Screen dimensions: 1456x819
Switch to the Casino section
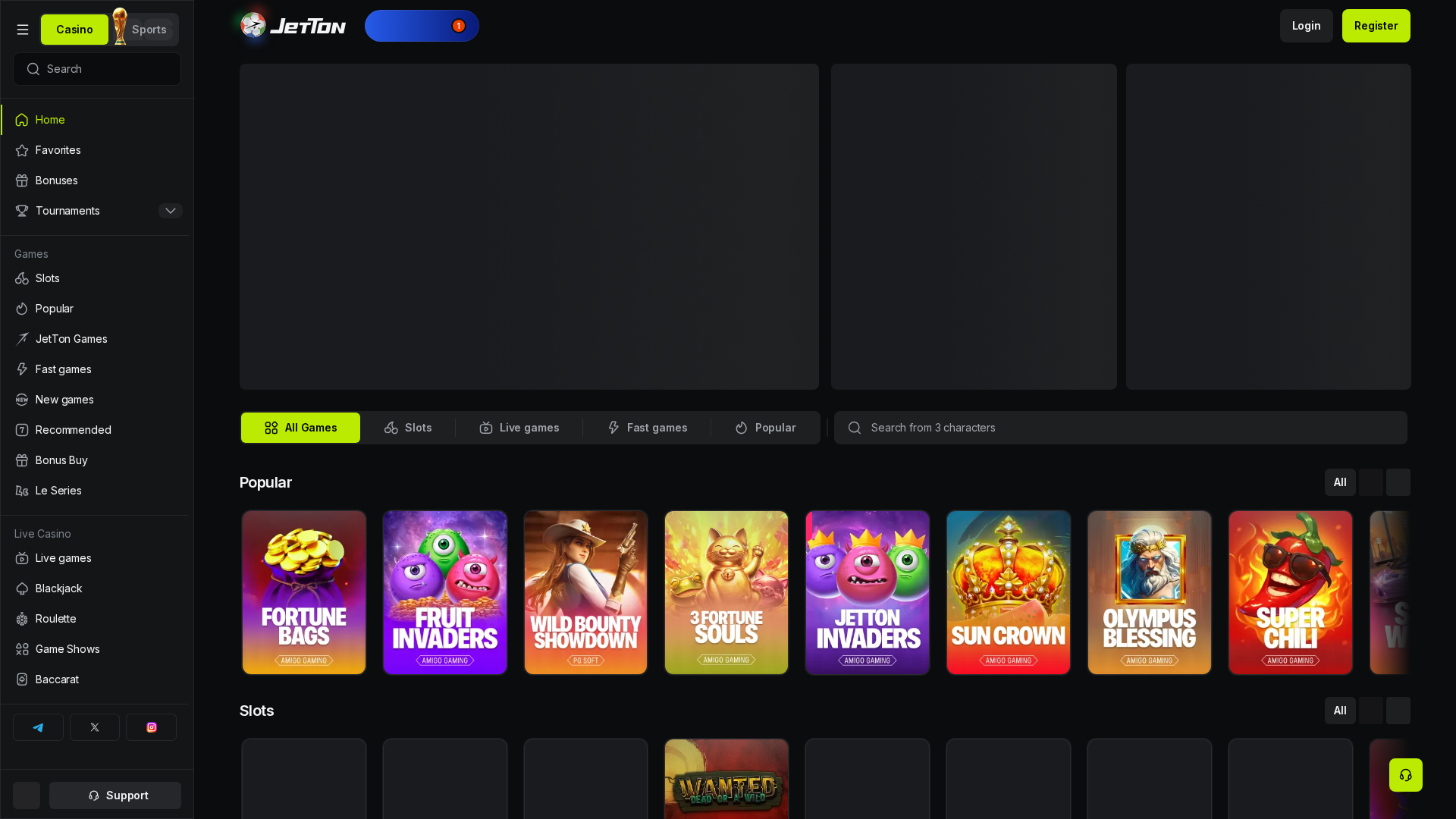coord(74,30)
